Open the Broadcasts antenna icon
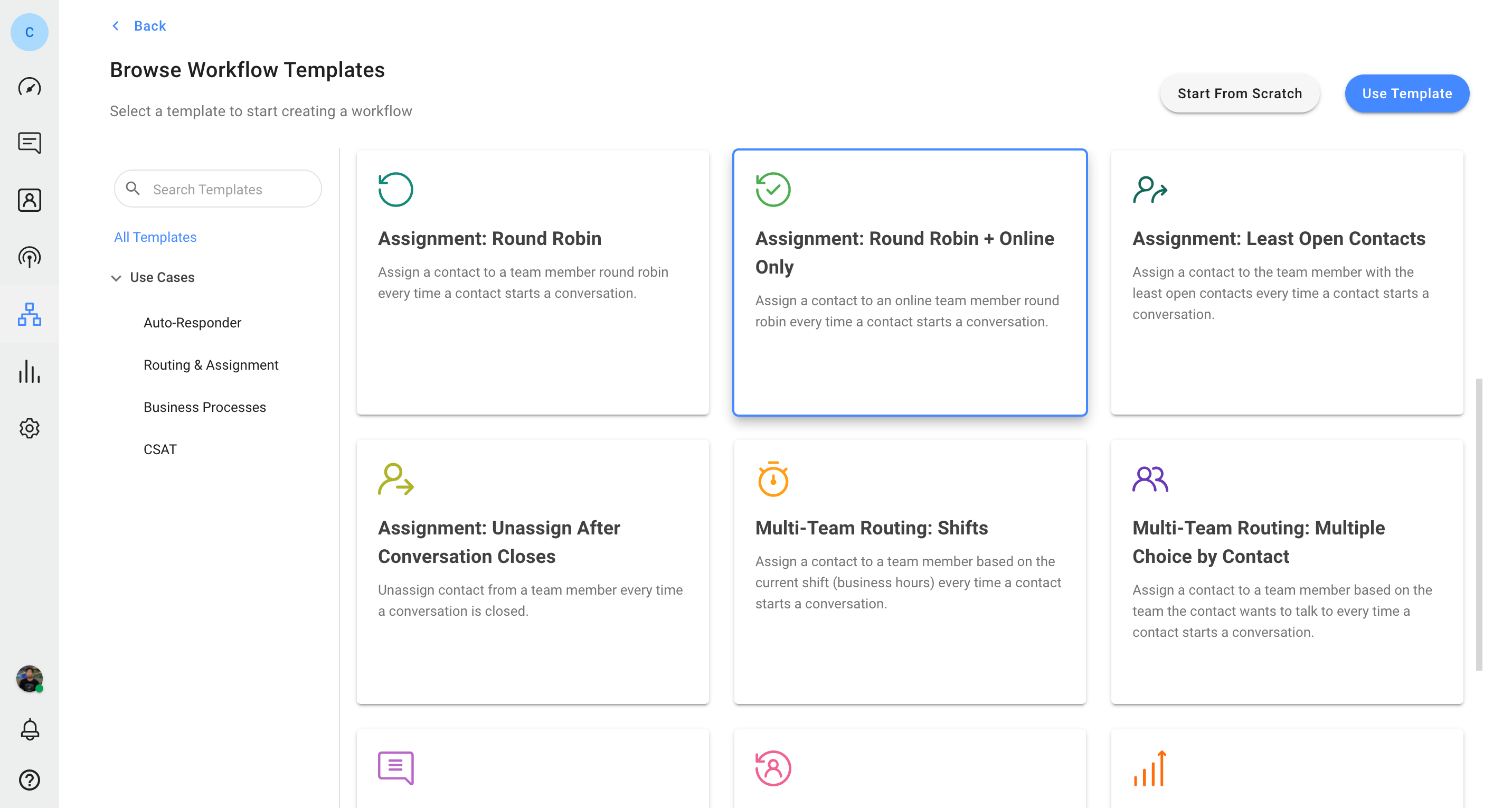The height and width of the screenshot is (808, 1512). coord(30,257)
